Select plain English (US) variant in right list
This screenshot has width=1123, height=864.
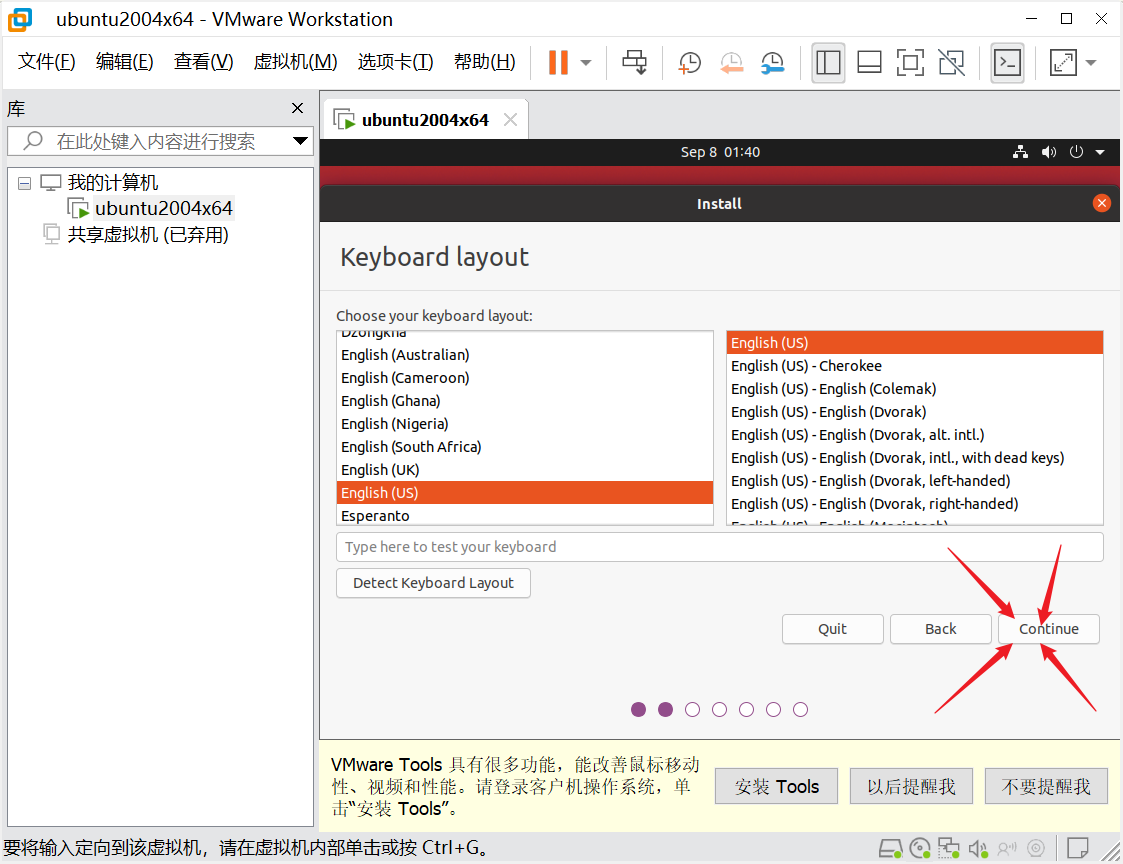(x=915, y=342)
